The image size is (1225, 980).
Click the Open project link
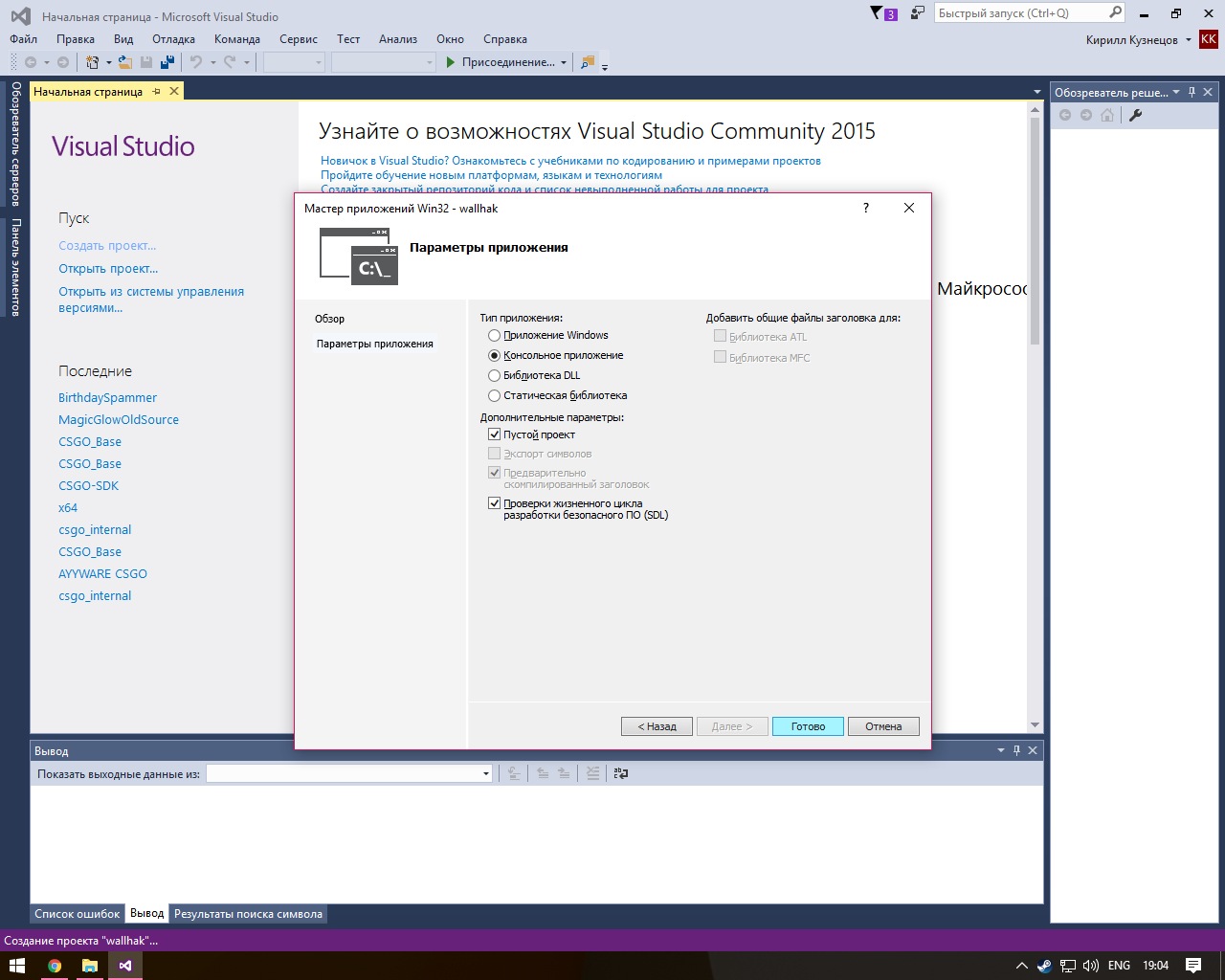pyautogui.click(x=108, y=269)
